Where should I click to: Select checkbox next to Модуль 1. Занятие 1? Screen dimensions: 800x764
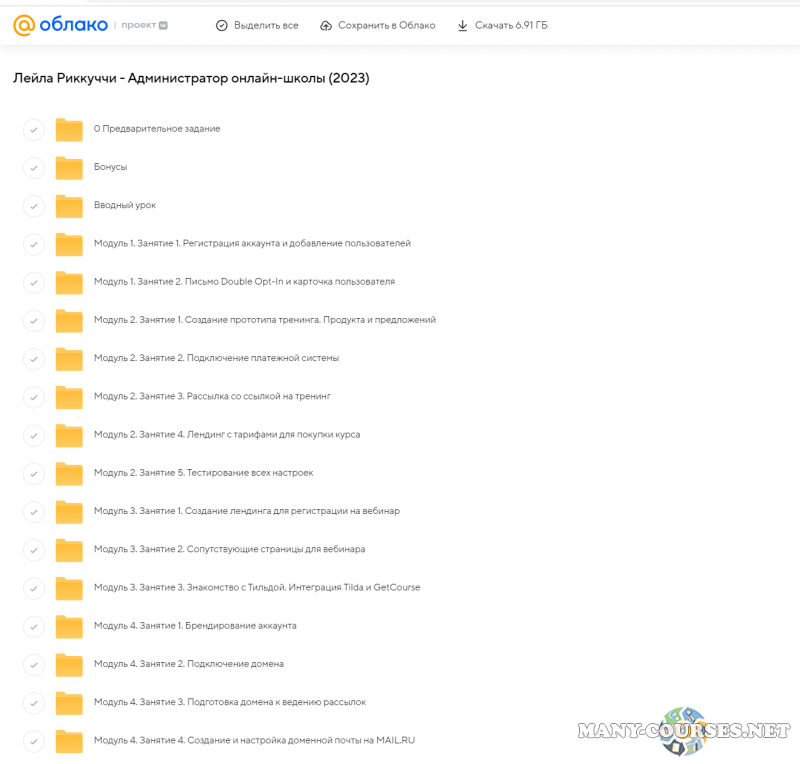click(x=34, y=244)
